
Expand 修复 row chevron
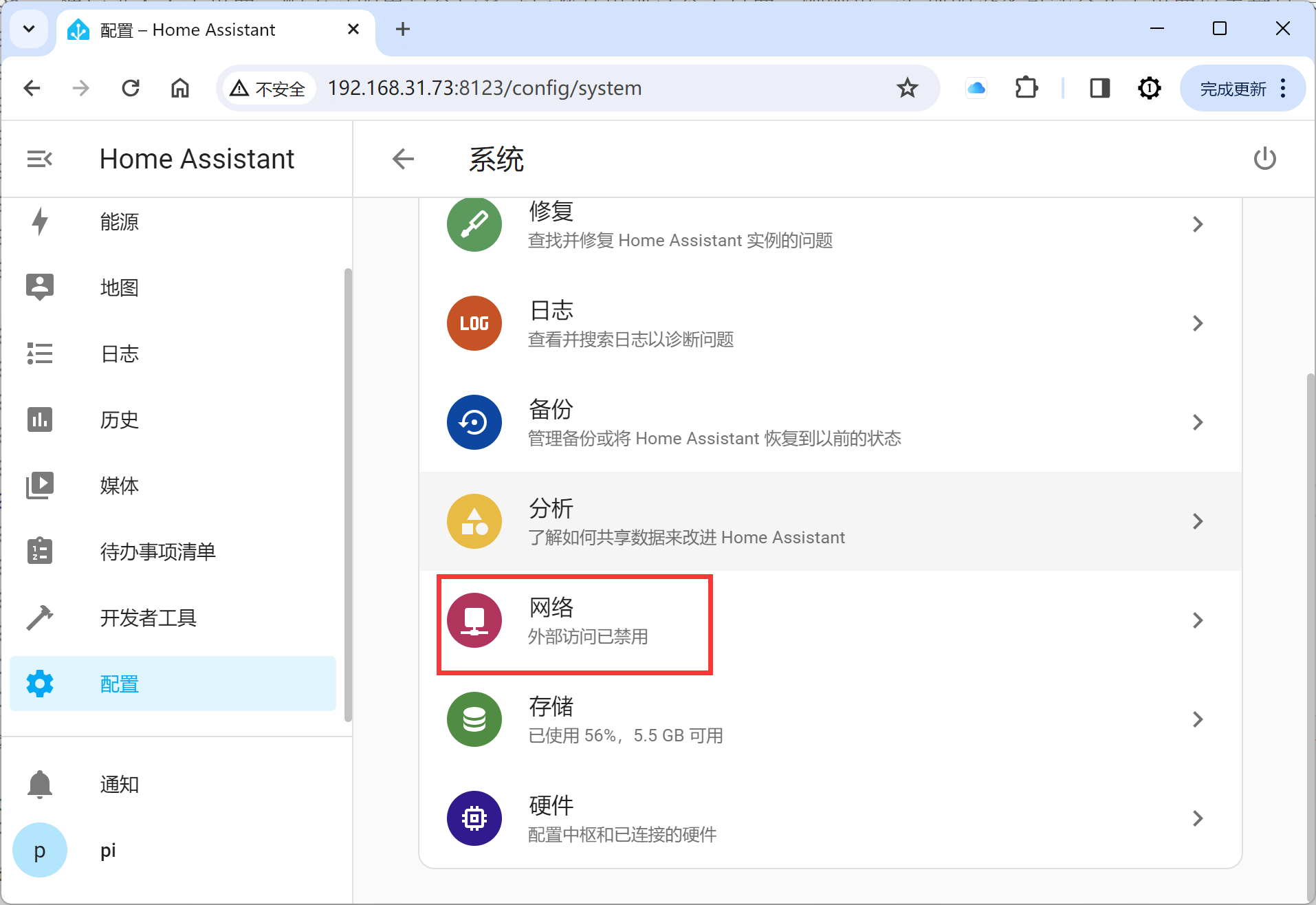[1198, 224]
